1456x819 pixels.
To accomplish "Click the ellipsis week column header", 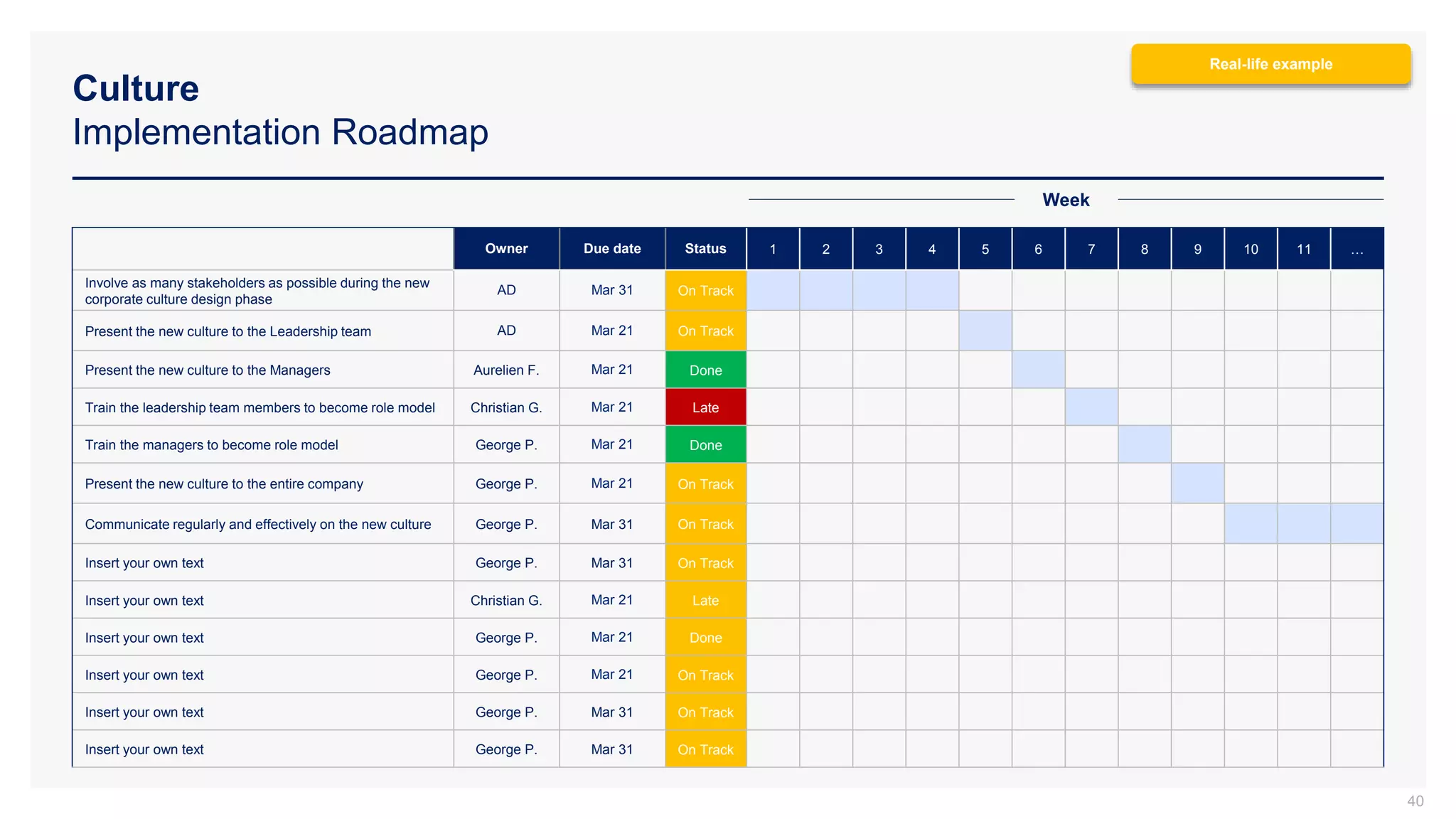I will click(x=1356, y=249).
